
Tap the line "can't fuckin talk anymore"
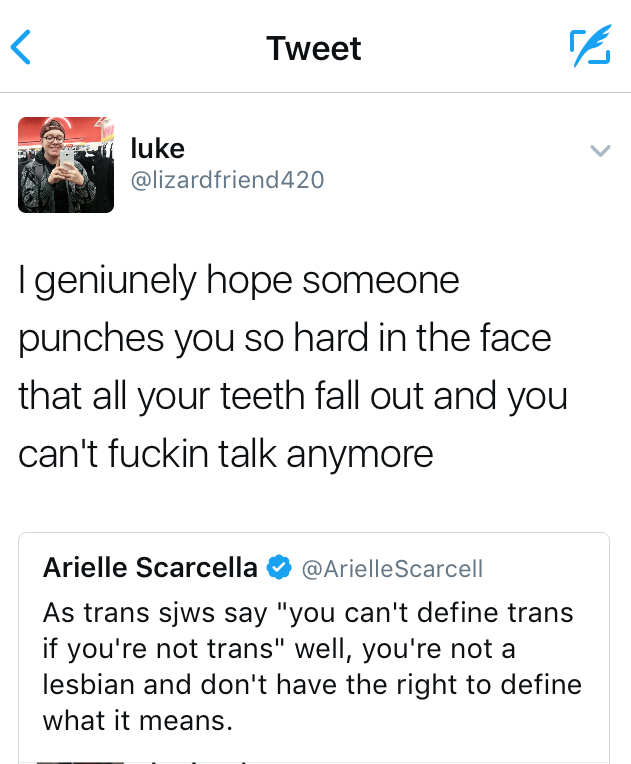(x=226, y=454)
